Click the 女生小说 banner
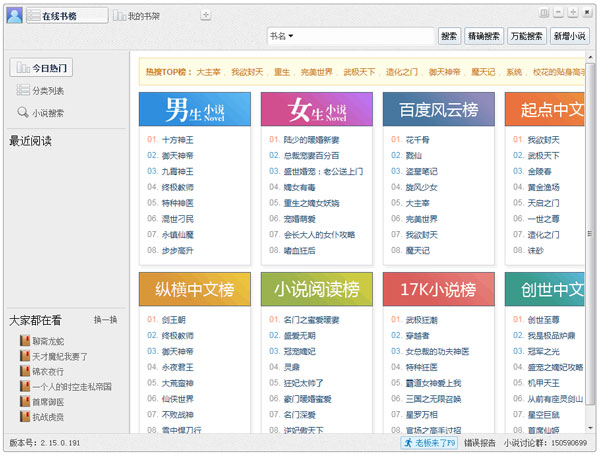This screenshot has width=600, height=455. click(317, 109)
